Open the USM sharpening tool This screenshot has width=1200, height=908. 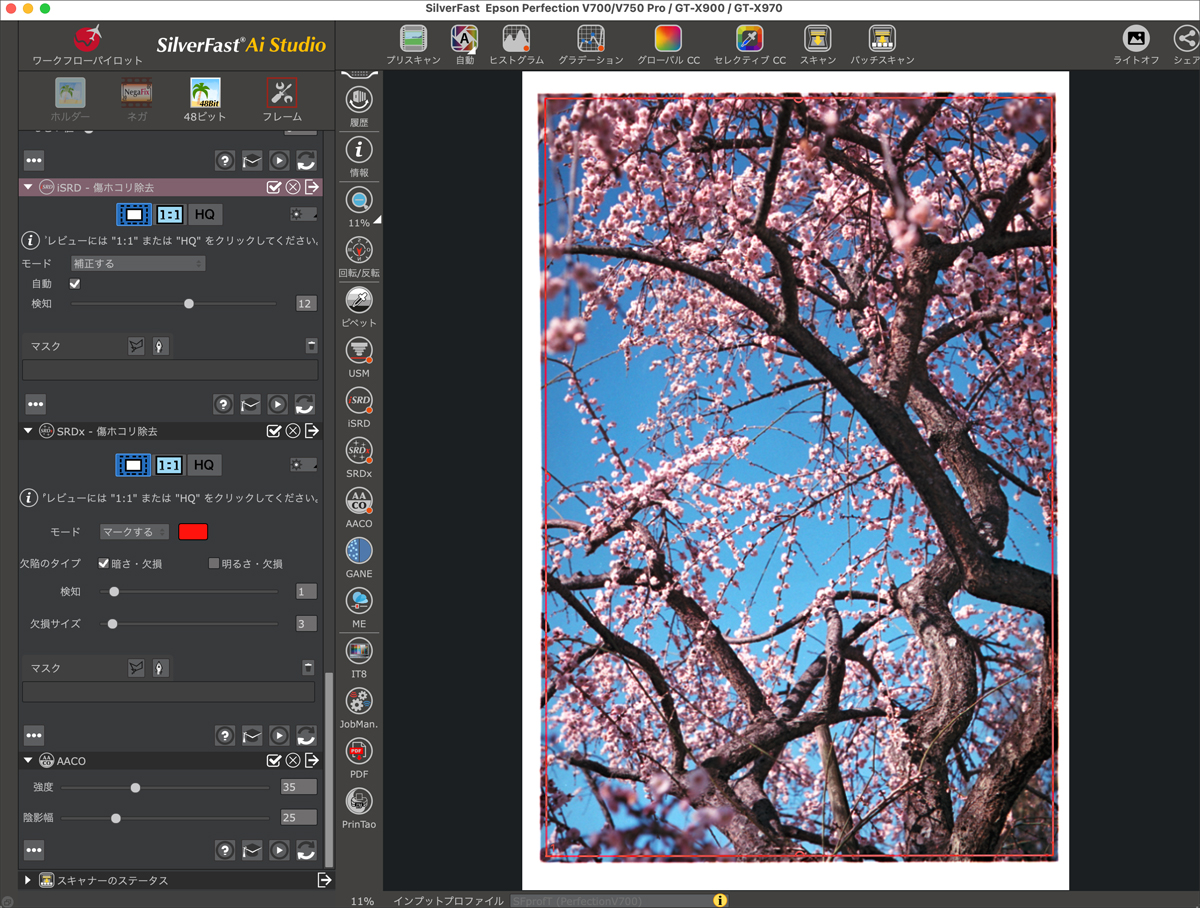point(359,350)
